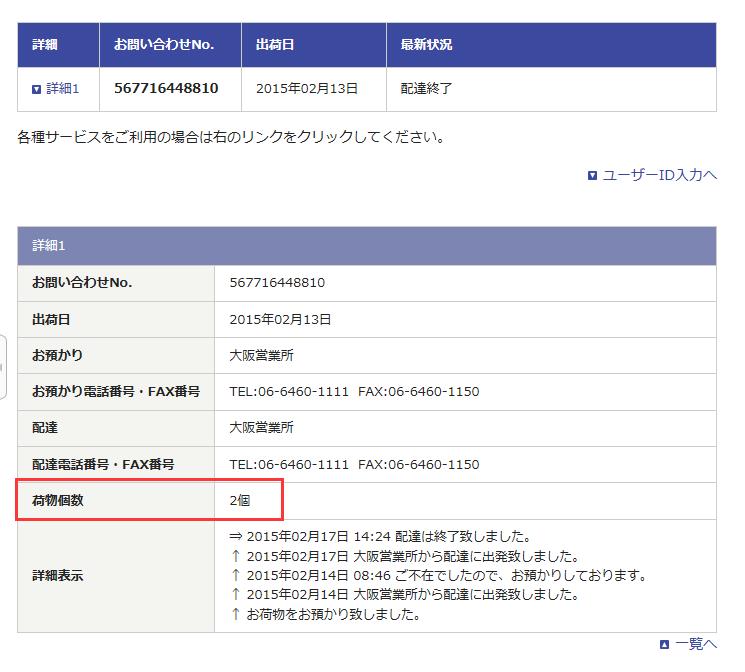Click the highlighted 荷物個数 row label
The width and height of the screenshot is (745, 672).
coord(58,500)
